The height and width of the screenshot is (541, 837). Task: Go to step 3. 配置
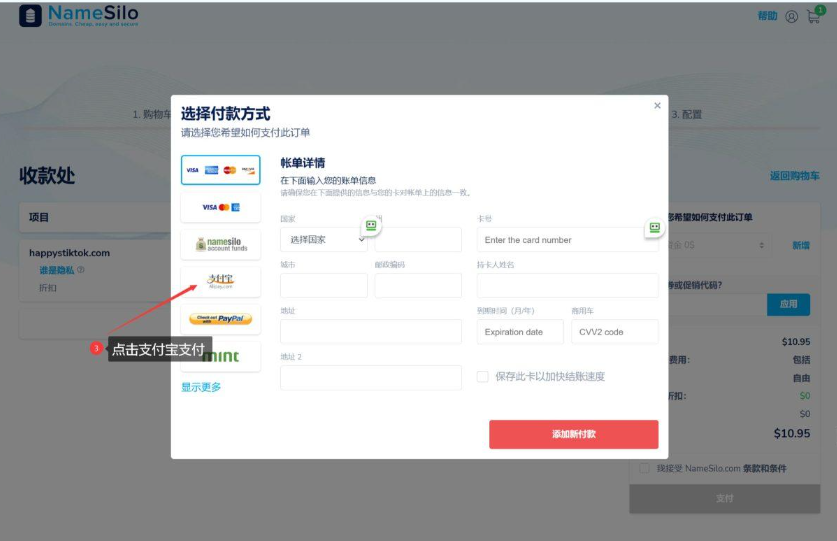(686, 114)
